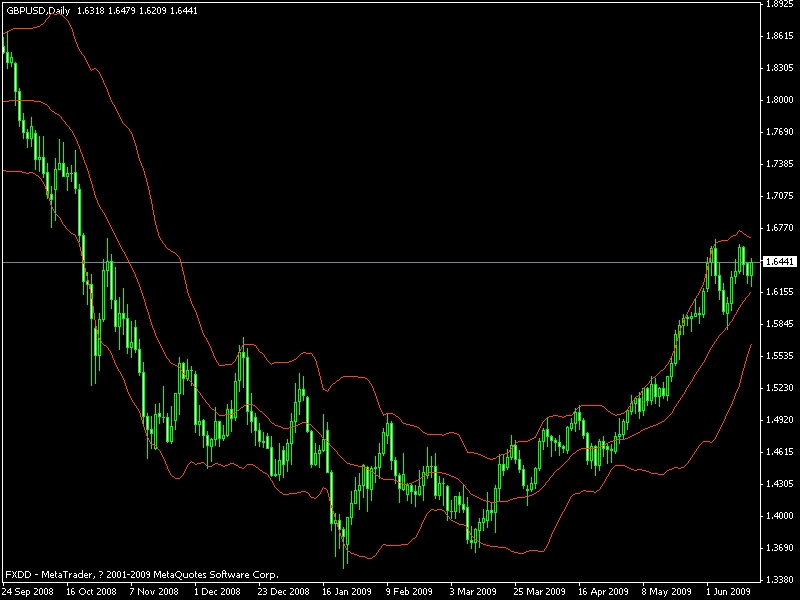Click the 1.5230 price axis label
800x600 pixels.
pyautogui.click(x=780, y=388)
